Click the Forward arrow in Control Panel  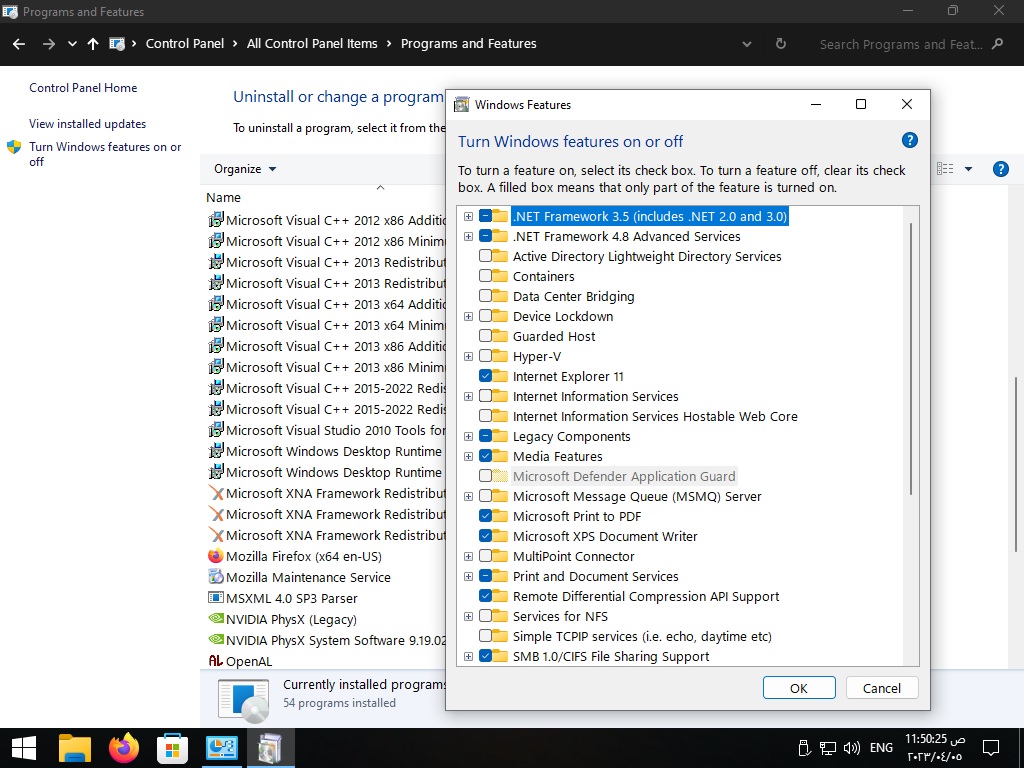pyautogui.click(x=48, y=44)
